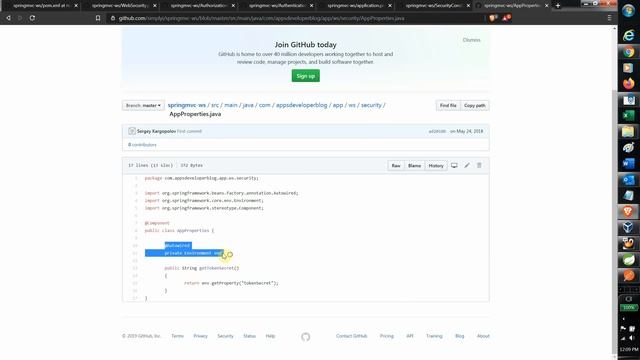The width and height of the screenshot is (640, 360).
Task: Open the file History
Action: (436, 166)
